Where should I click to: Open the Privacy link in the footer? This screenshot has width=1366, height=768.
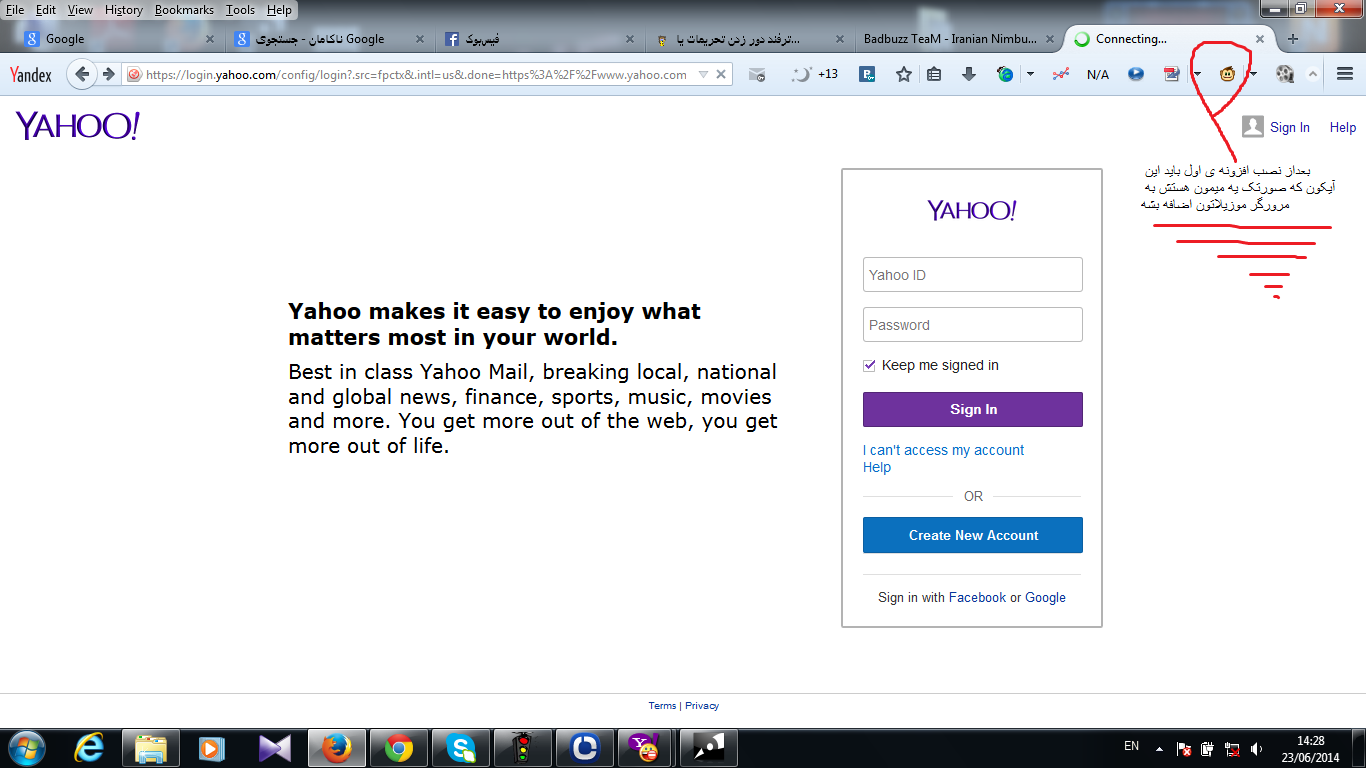pyautogui.click(x=702, y=705)
